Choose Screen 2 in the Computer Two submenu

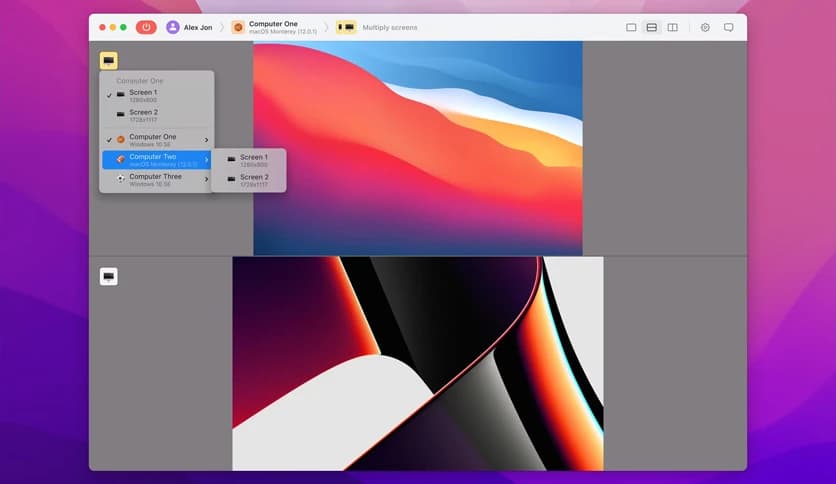[x=253, y=180]
